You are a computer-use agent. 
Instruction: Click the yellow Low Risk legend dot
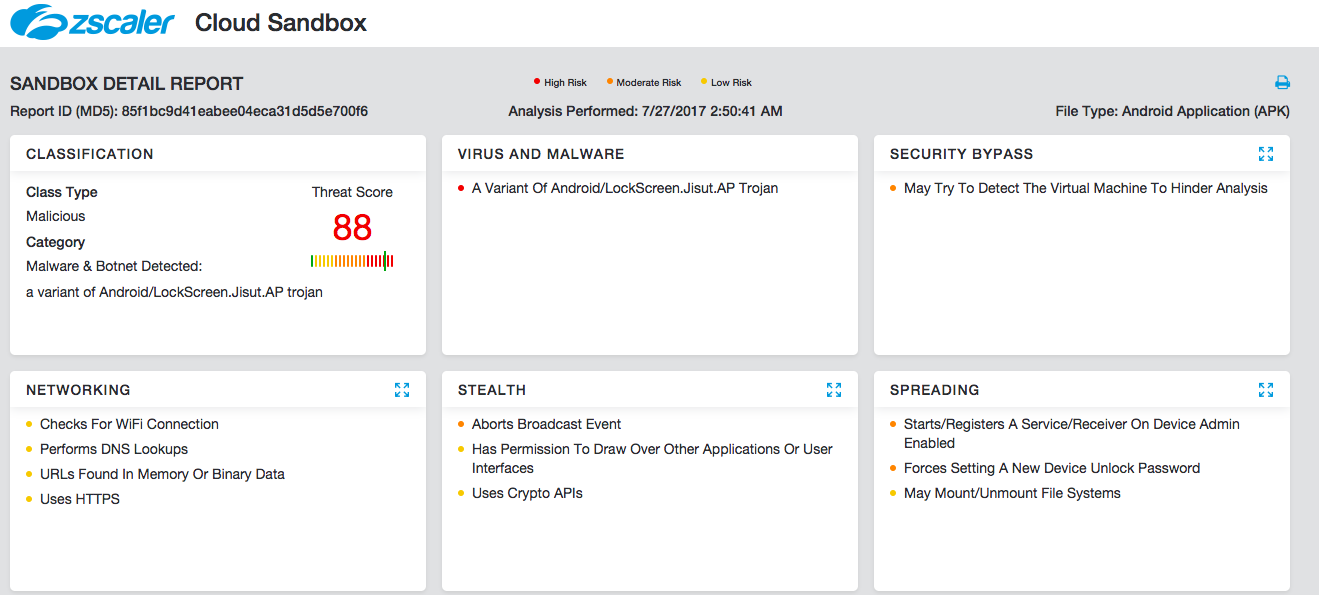[x=704, y=82]
